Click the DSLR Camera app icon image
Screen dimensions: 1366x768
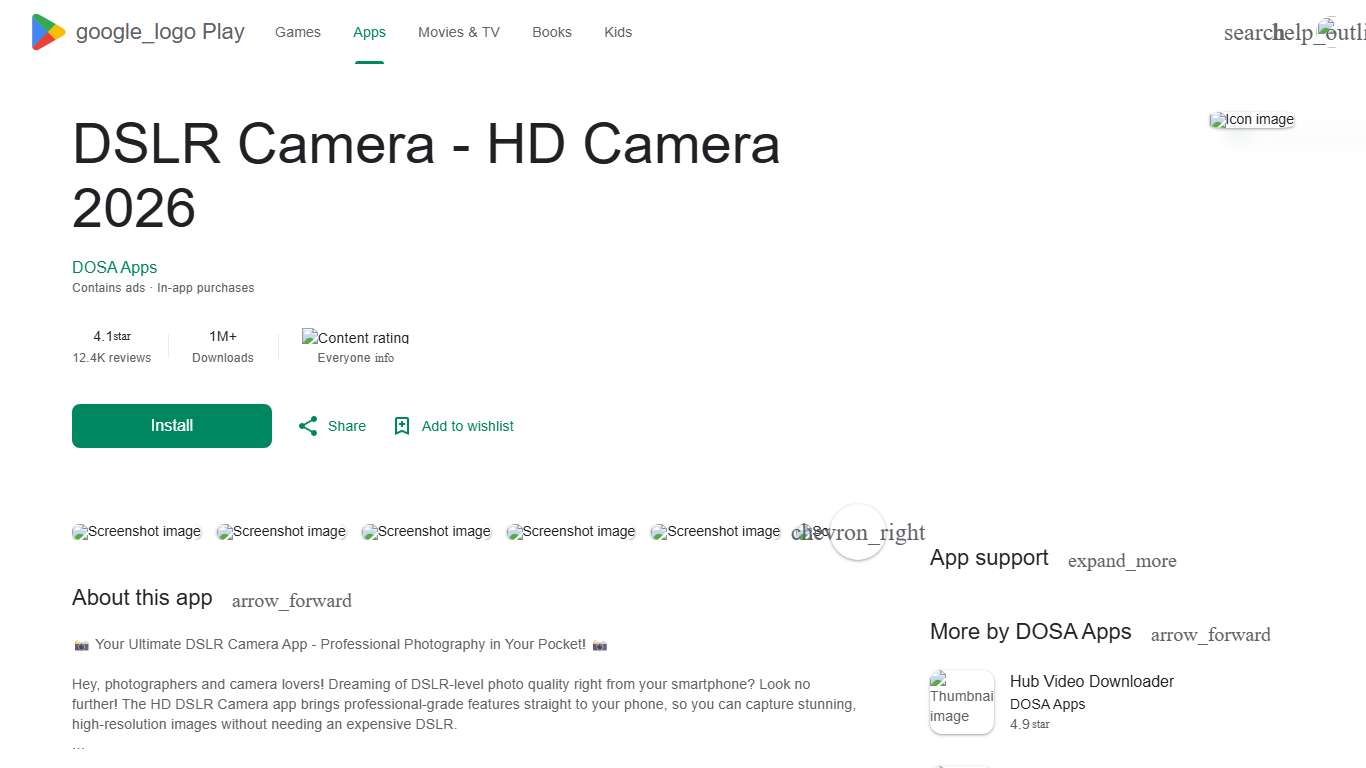(1251, 119)
